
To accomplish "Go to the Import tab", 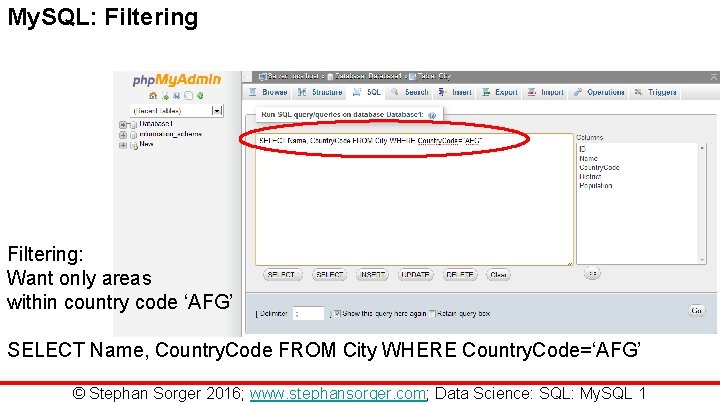I will point(546,92).
